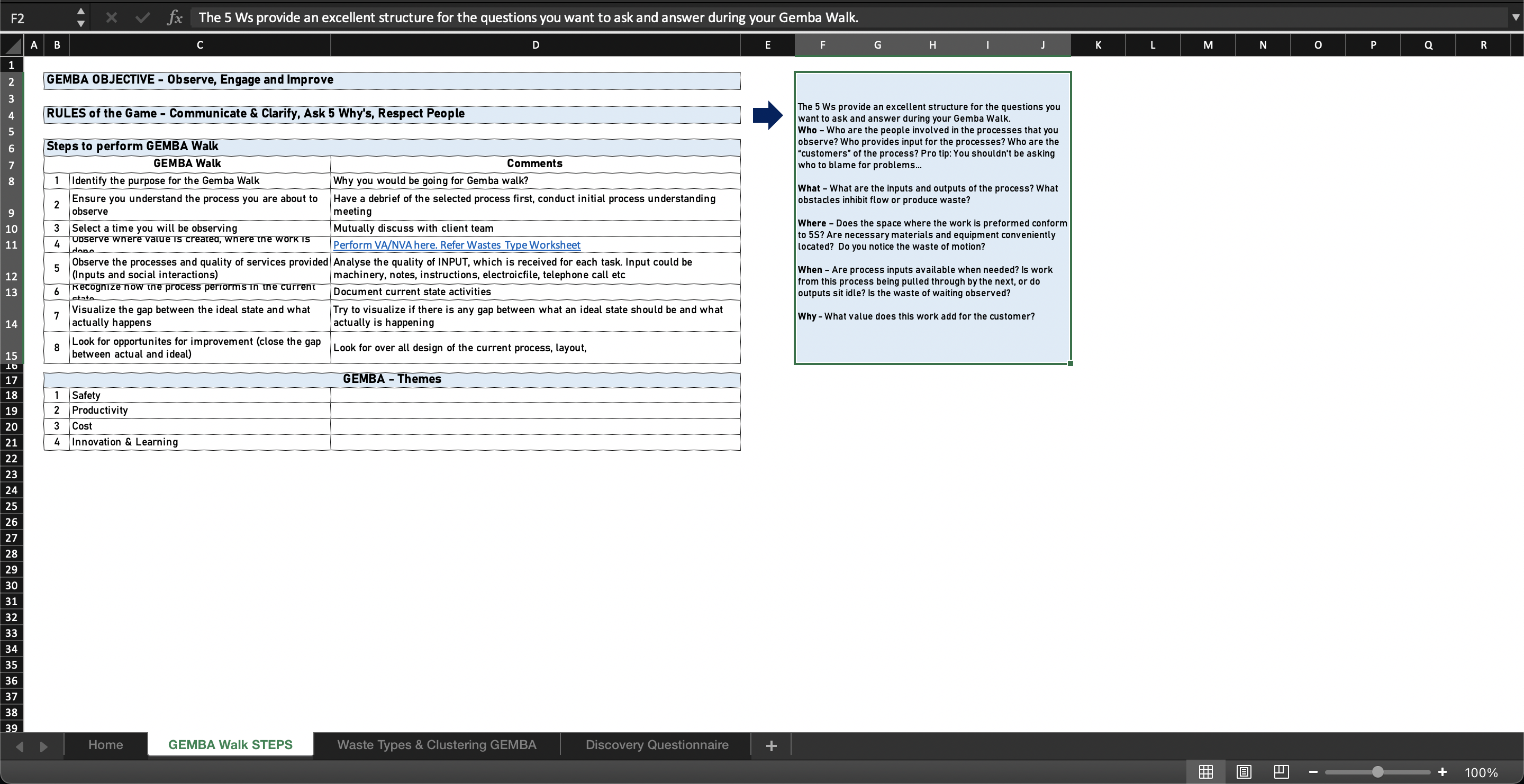Open Waste Types & Clustering GEMBA tab
The width and height of the screenshot is (1524, 784).
coord(437,744)
